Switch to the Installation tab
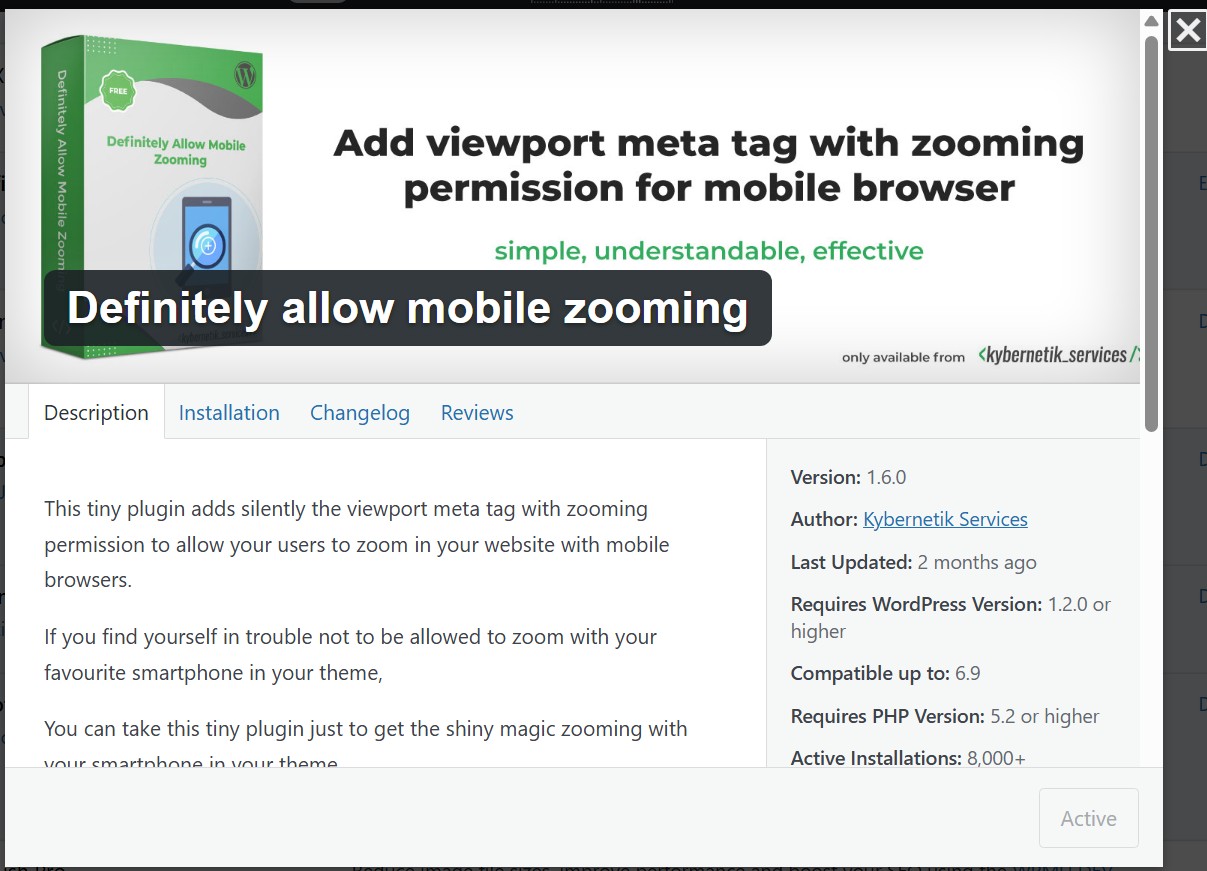Viewport: 1207px width, 871px height. pos(229,412)
